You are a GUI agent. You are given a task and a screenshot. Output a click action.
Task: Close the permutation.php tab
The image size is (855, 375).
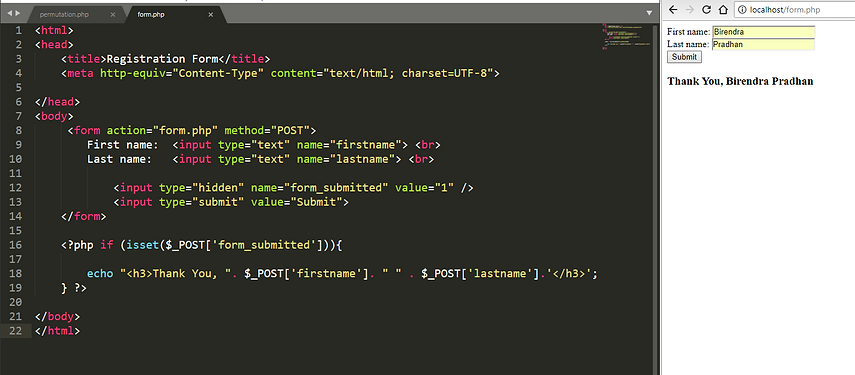point(113,15)
